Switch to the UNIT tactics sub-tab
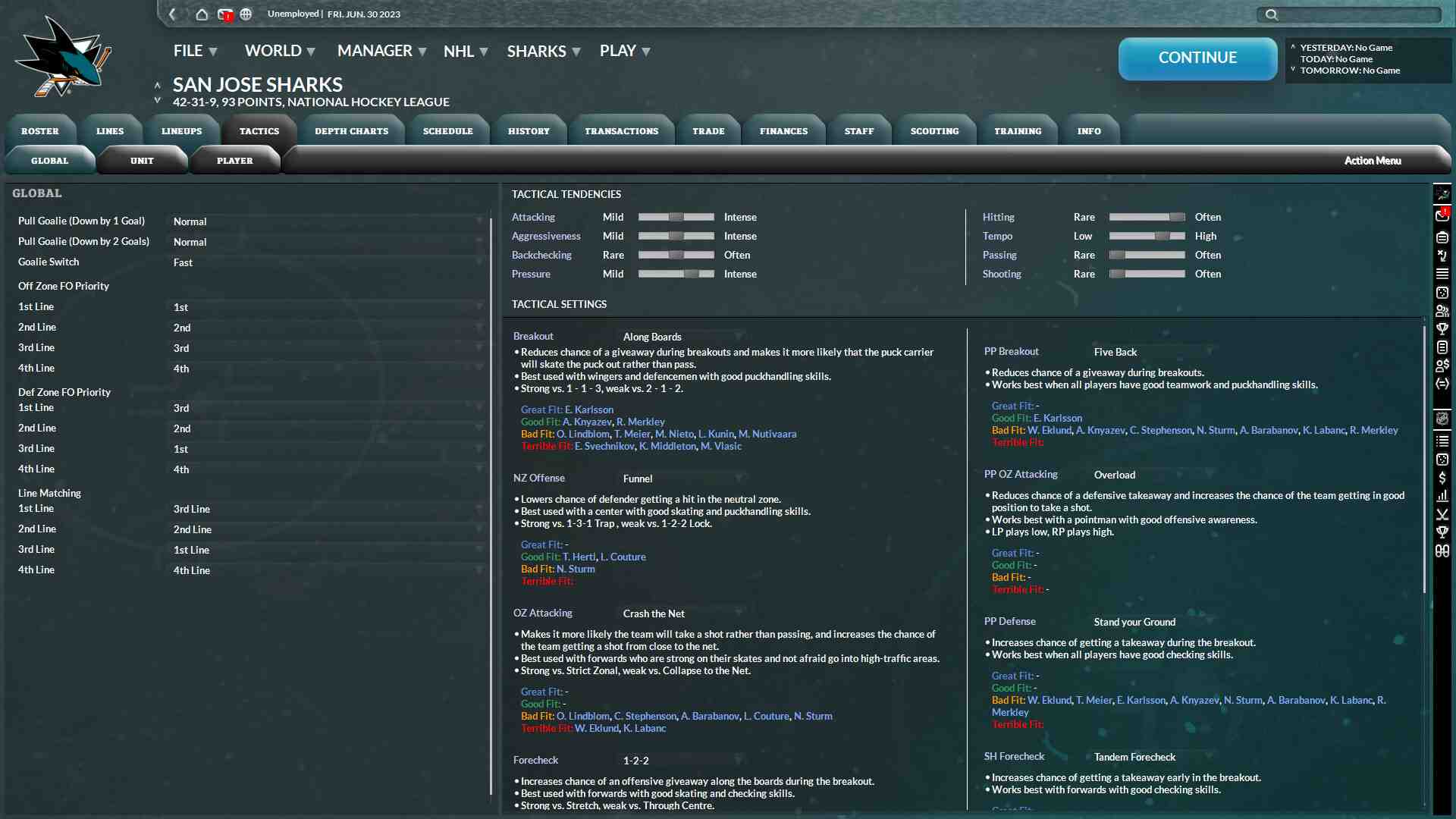 pyautogui.click(x=142, y=161)
